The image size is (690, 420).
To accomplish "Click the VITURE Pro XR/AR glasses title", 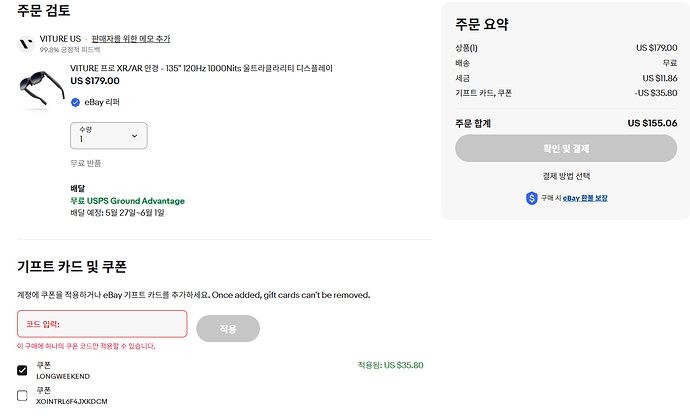I will (202, 68).
